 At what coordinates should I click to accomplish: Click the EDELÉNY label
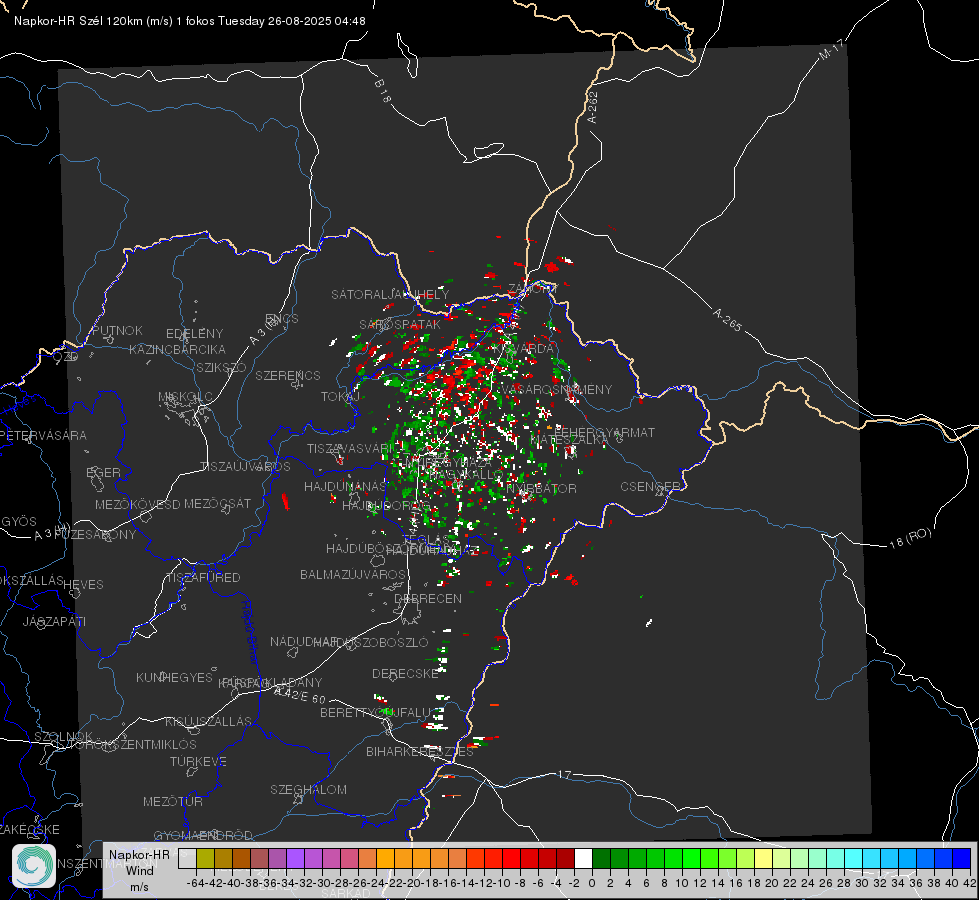coord(194,333)
